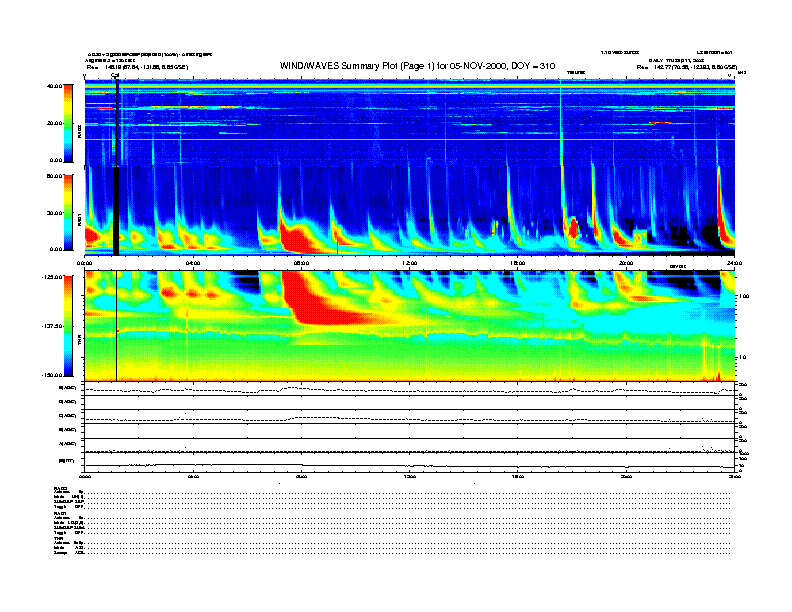This screenshot has width=792, height=612.
Task: Click the 20:00 tick label under RAD1 spectrogram
Action: (626, 263)
